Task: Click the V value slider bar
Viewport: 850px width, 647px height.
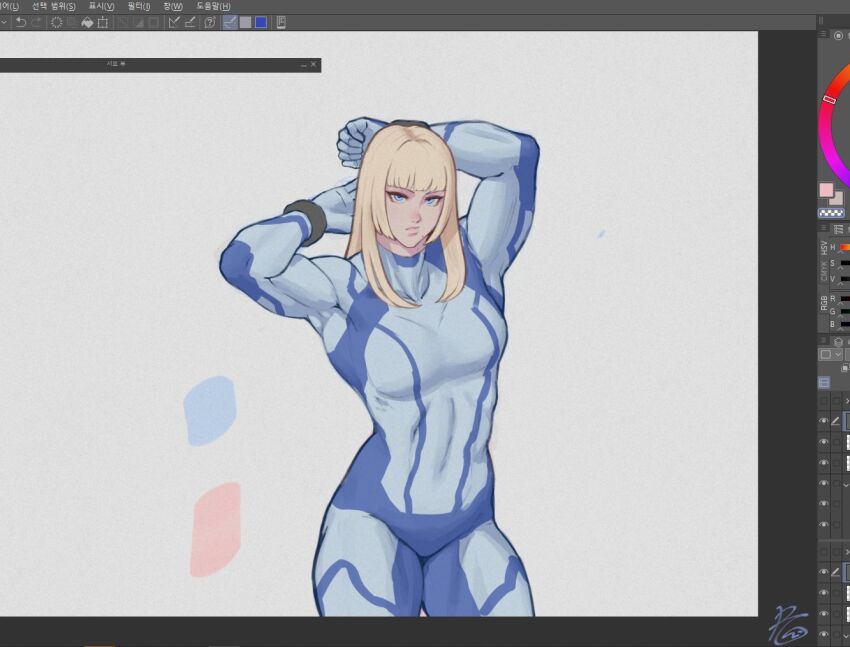Action: tap(845, 279)
